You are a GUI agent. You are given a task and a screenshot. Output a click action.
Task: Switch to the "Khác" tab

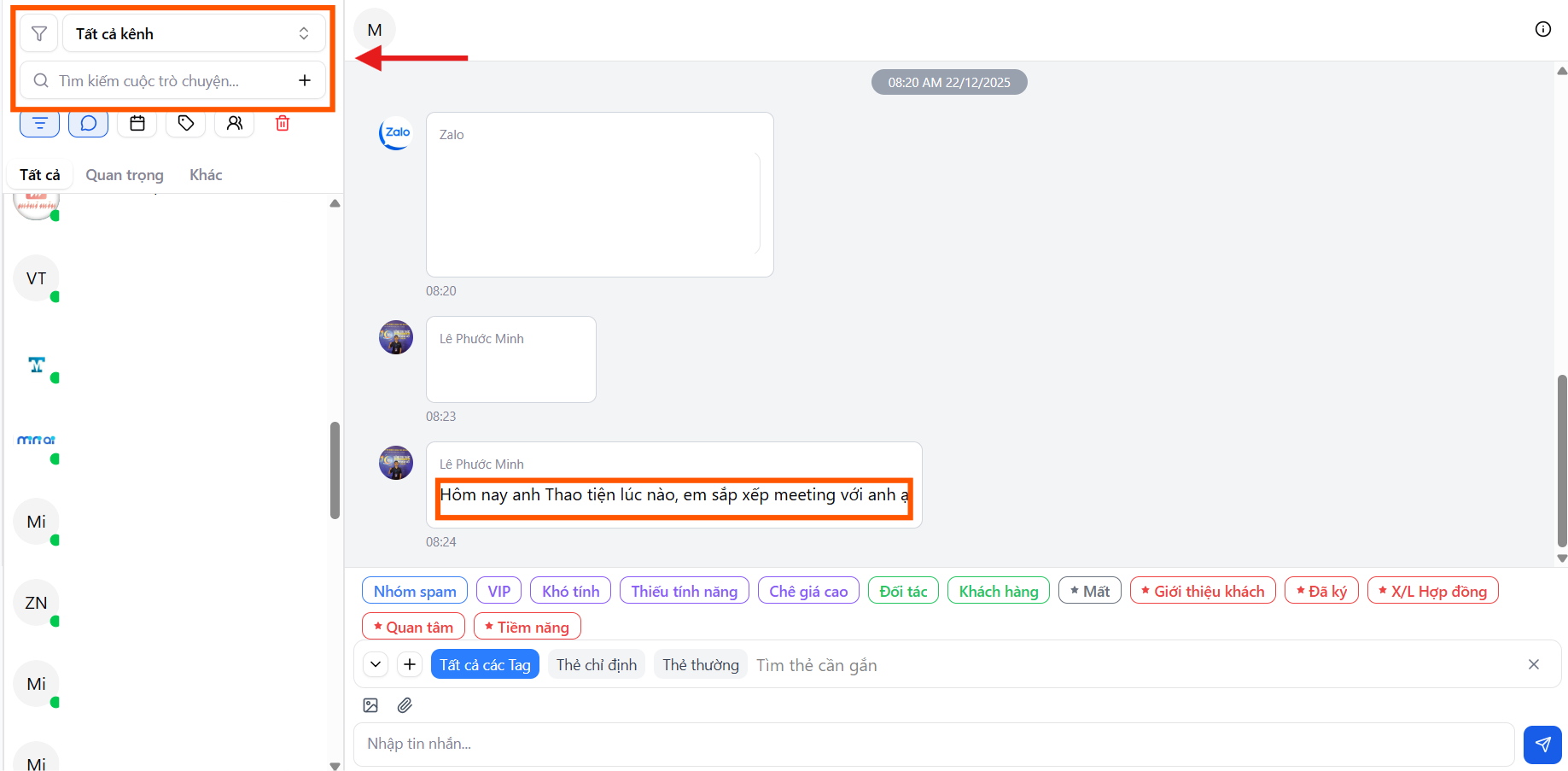(206, 175)
